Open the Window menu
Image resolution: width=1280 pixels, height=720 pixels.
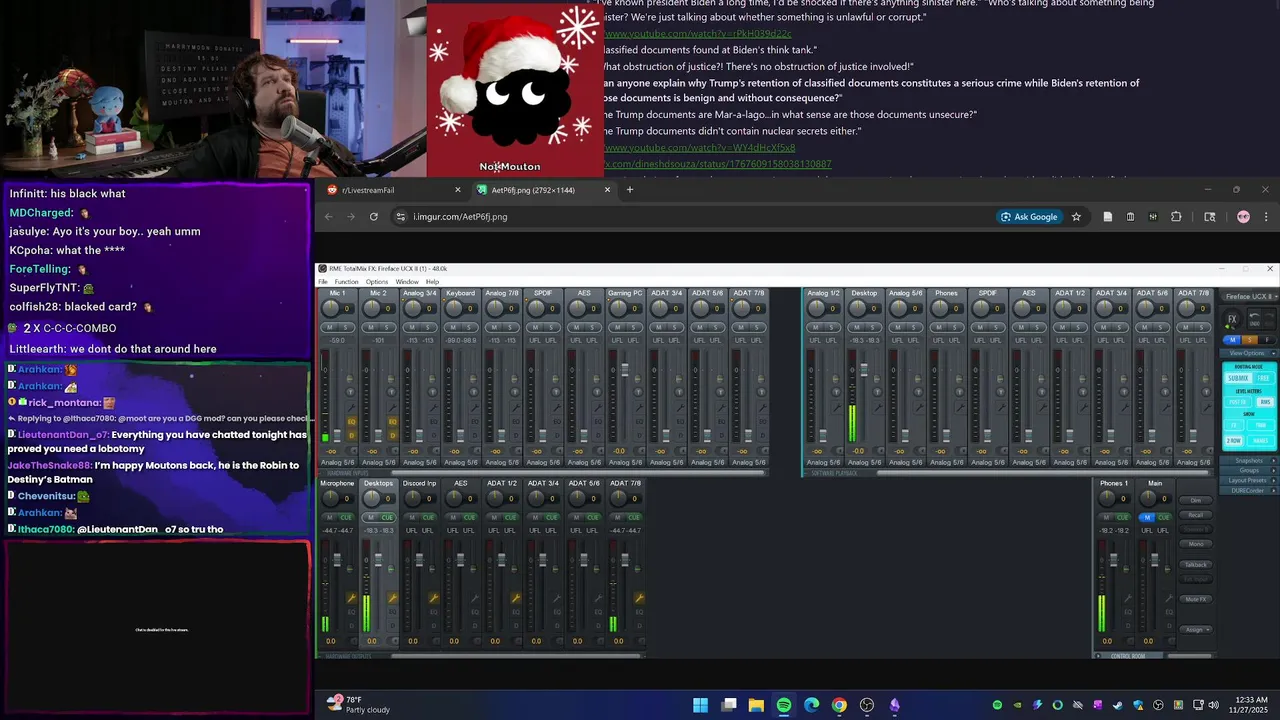pos(407,282)
